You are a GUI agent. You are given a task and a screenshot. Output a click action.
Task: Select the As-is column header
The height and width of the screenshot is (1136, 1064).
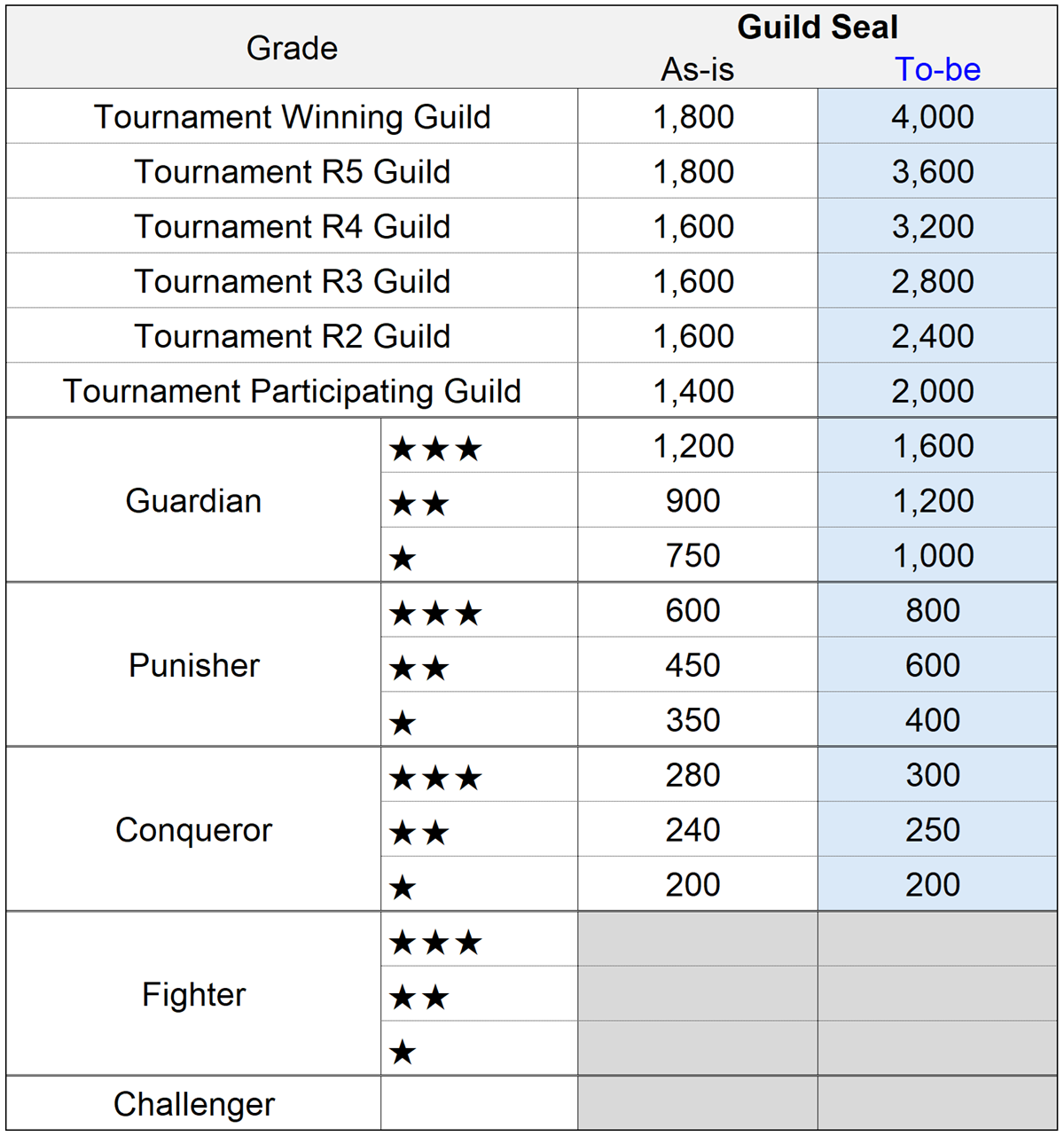(697, 69)
